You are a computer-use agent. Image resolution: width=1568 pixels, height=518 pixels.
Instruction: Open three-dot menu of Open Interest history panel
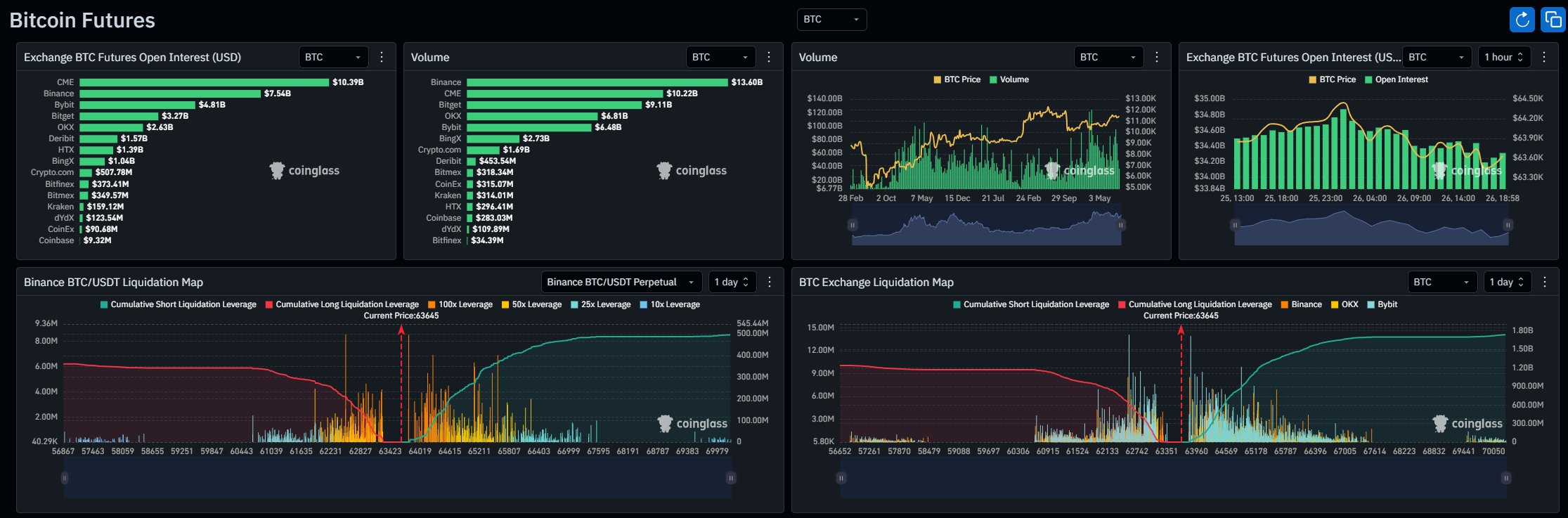(1544, 57)
